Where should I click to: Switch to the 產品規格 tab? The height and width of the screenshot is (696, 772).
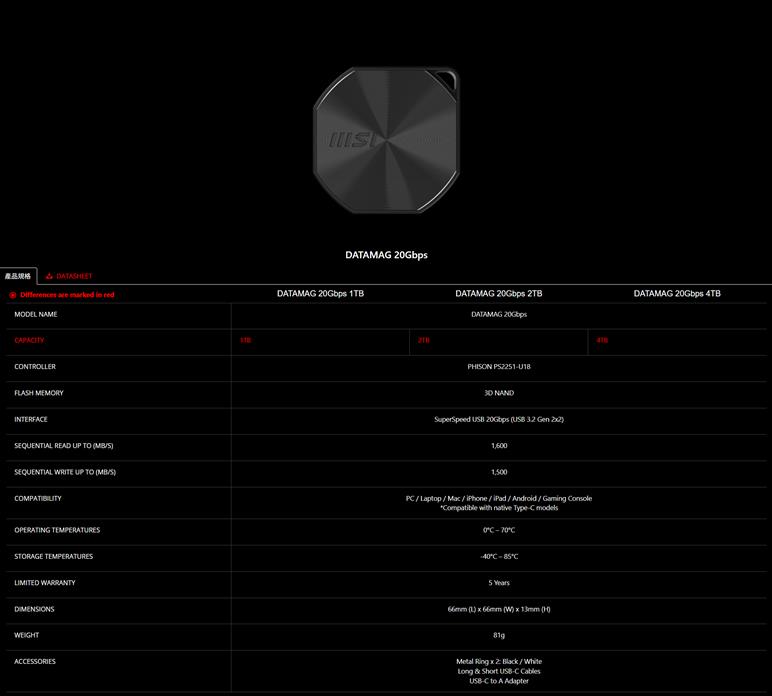tap(18, 276)
